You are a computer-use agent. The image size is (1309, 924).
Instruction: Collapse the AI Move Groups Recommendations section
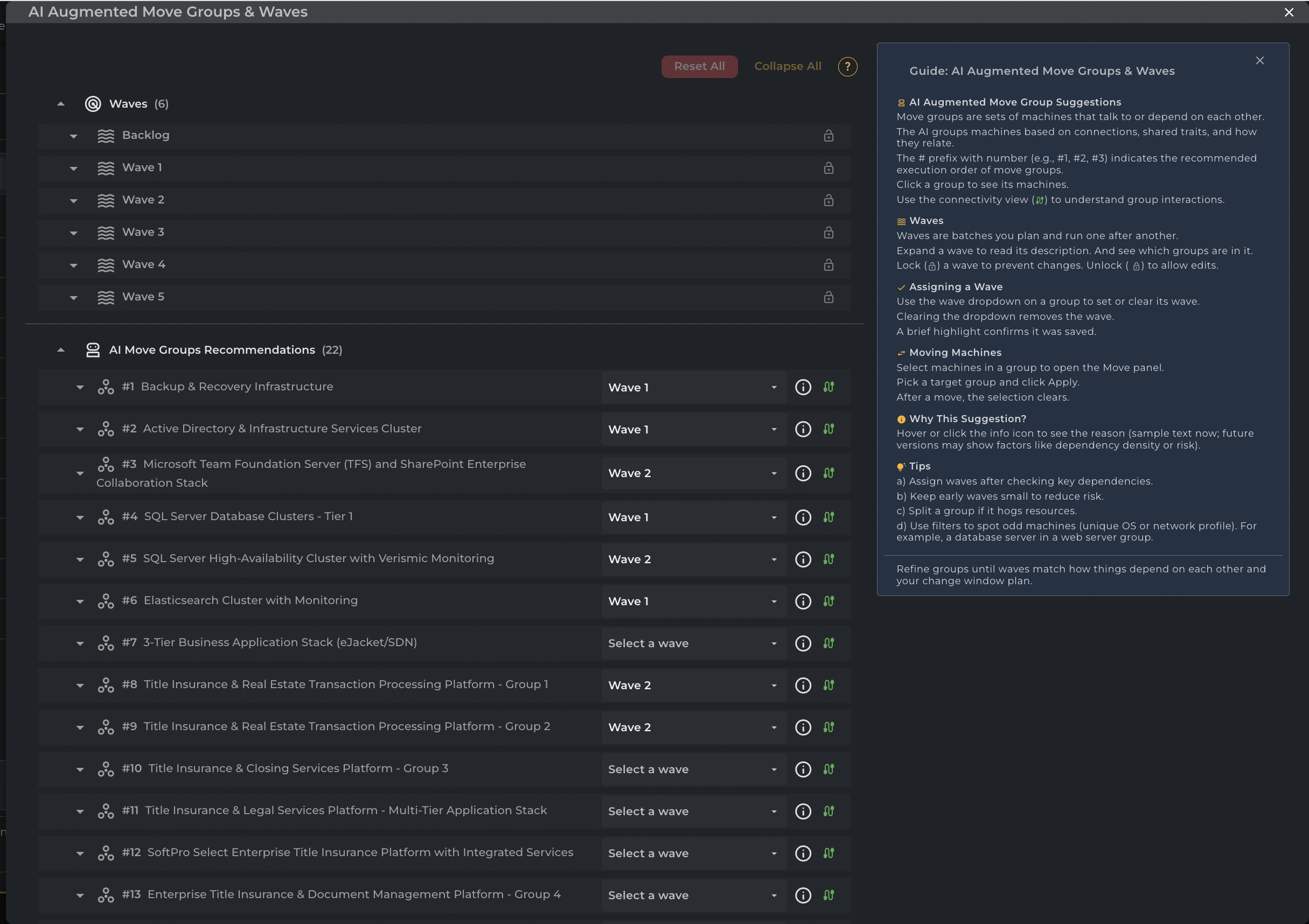click(x=61, y=350)
